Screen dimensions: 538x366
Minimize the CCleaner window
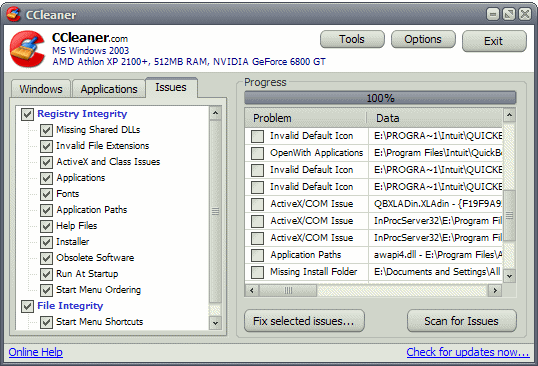pyautogui.click(x=493, y=14)
